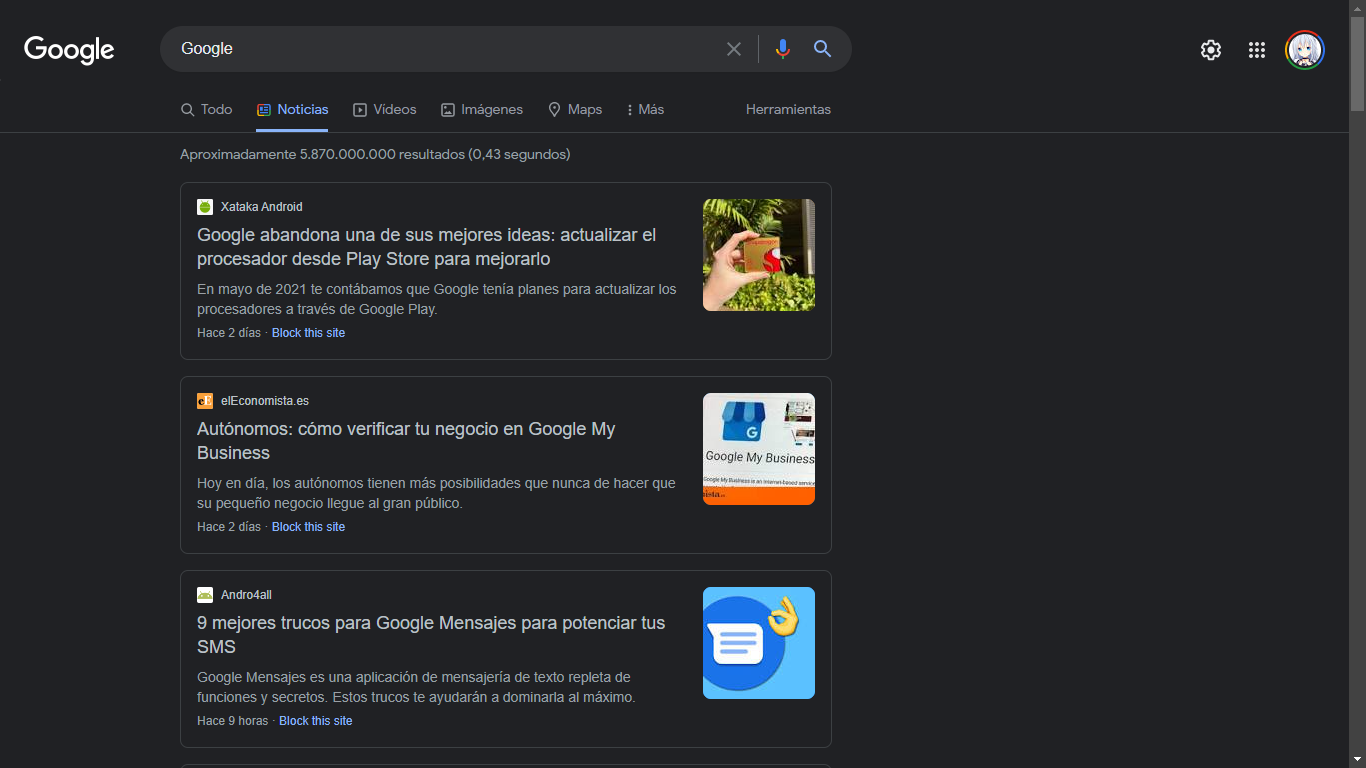Click the Google logo
The image size is (1366, 768).
[x=69, y=49]
